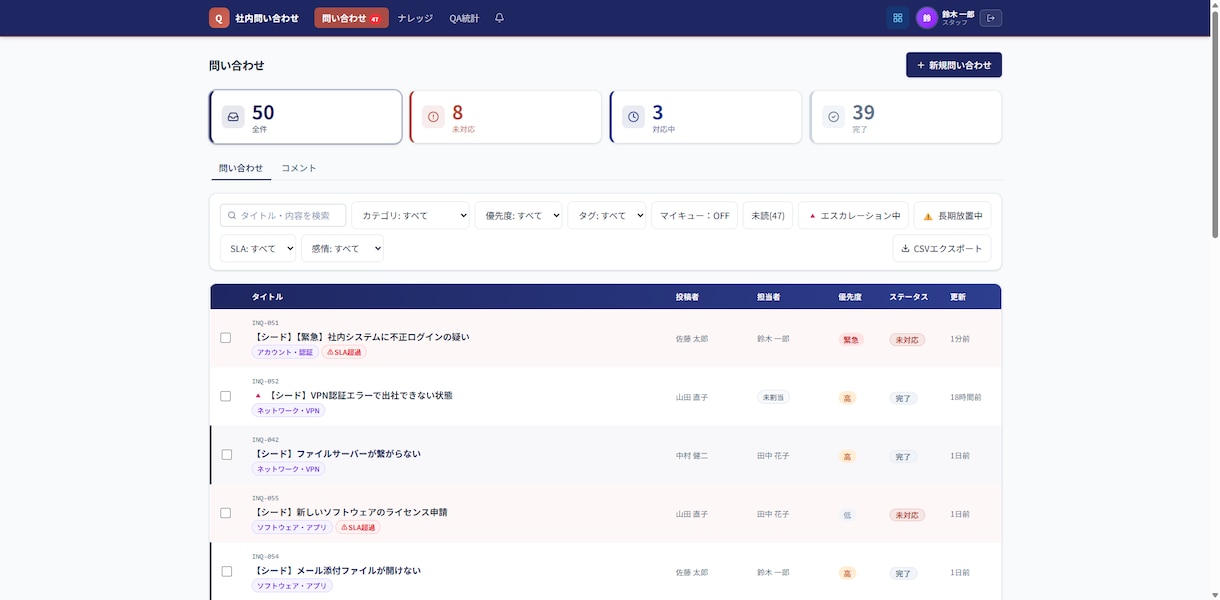Open メール添付ファイルが開けない inquiry
This screenshot has height=600, width=1220.
pos(336,570)
